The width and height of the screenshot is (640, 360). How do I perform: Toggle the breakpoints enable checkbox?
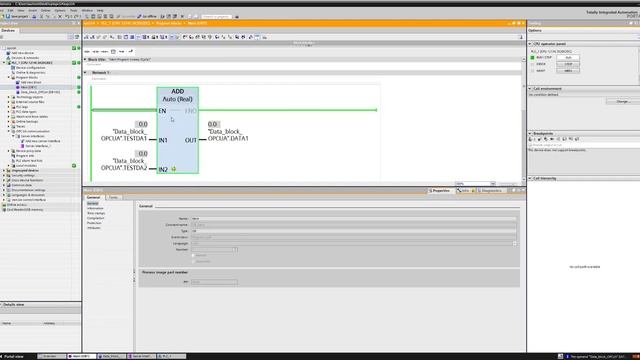[x=531, y=145]
